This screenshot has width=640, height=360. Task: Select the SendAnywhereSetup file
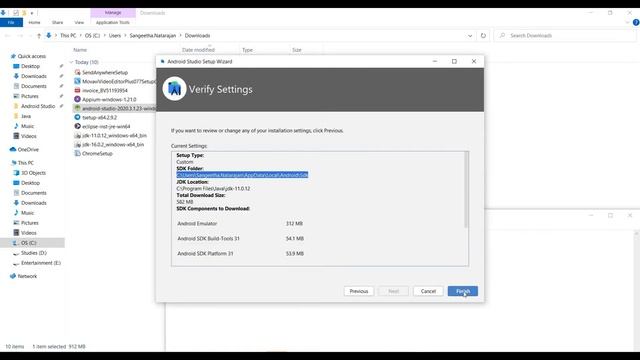tap(105, 72)
